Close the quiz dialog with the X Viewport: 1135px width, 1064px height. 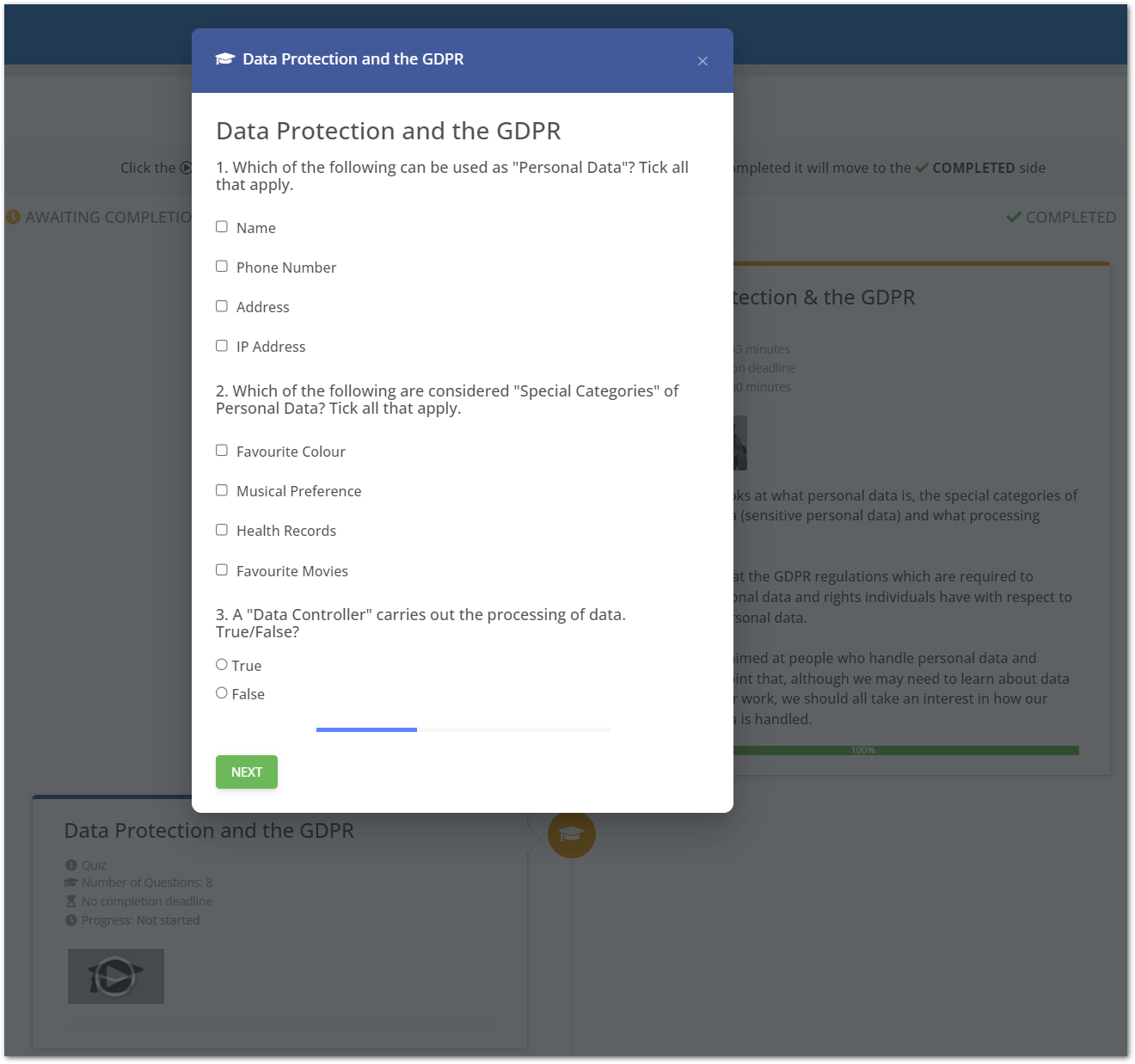click(x=702, y=61)
